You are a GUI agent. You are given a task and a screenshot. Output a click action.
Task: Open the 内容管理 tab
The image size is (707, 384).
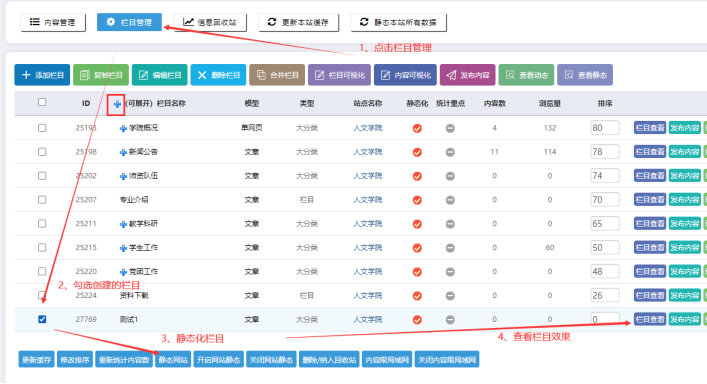pos(53,22)
